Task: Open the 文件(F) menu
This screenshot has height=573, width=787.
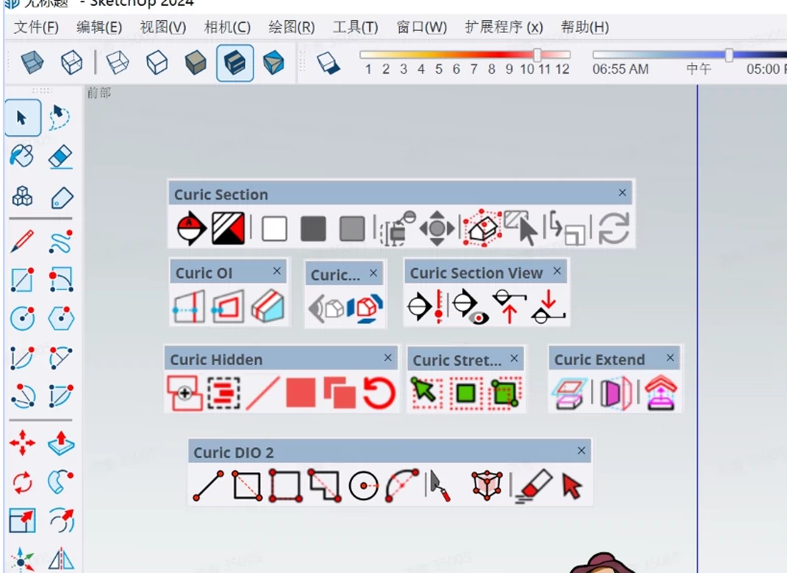Action: (x=36, y=27)
